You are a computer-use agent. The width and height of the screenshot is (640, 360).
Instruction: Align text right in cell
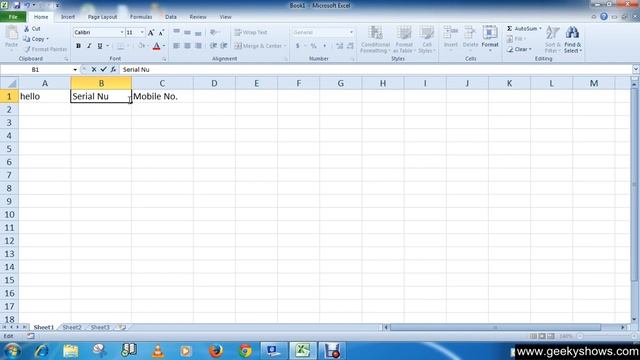tap(198, 46)
